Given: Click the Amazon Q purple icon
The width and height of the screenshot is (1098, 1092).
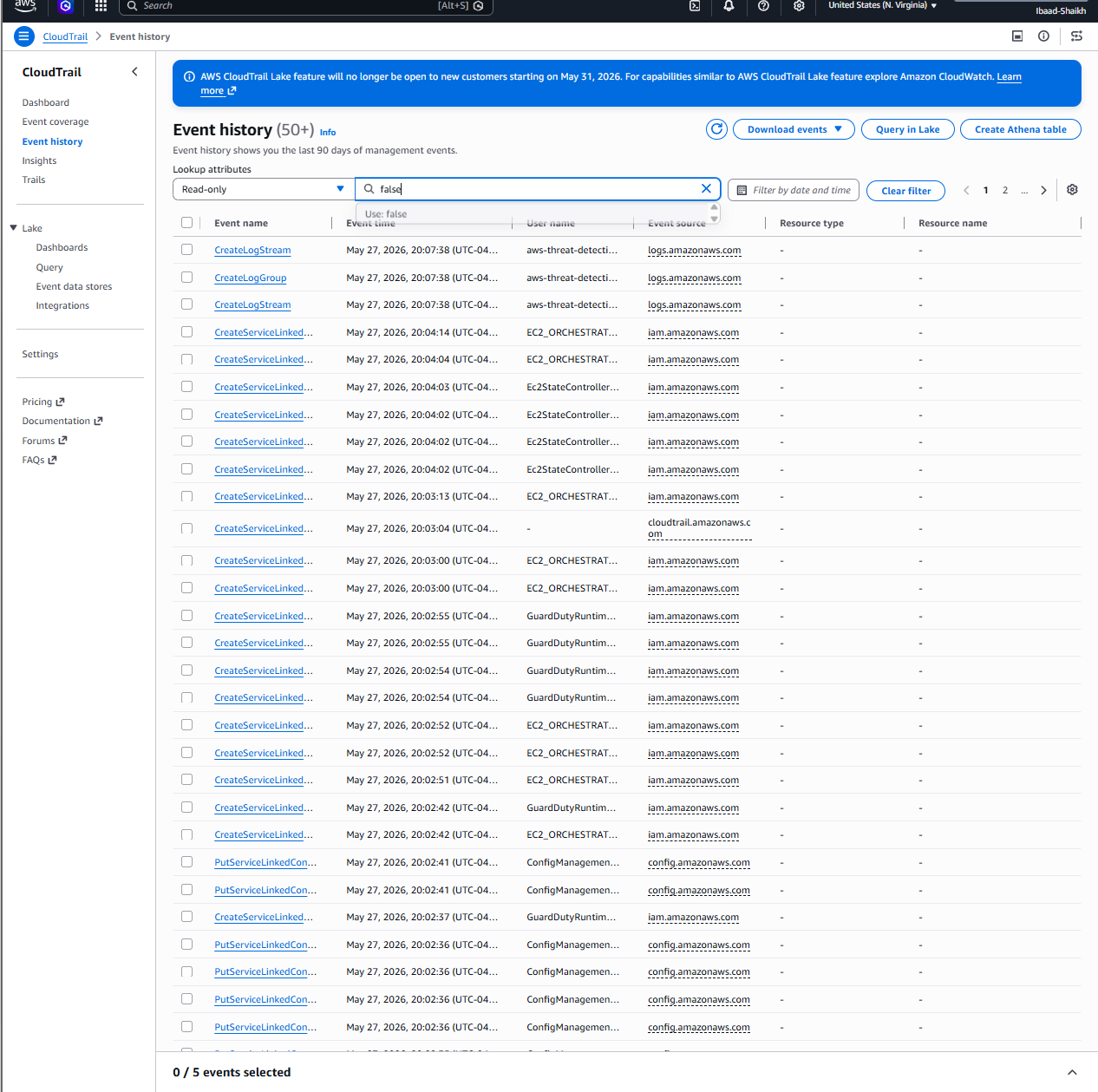Looking at the screenshot, I should point(65,6).
